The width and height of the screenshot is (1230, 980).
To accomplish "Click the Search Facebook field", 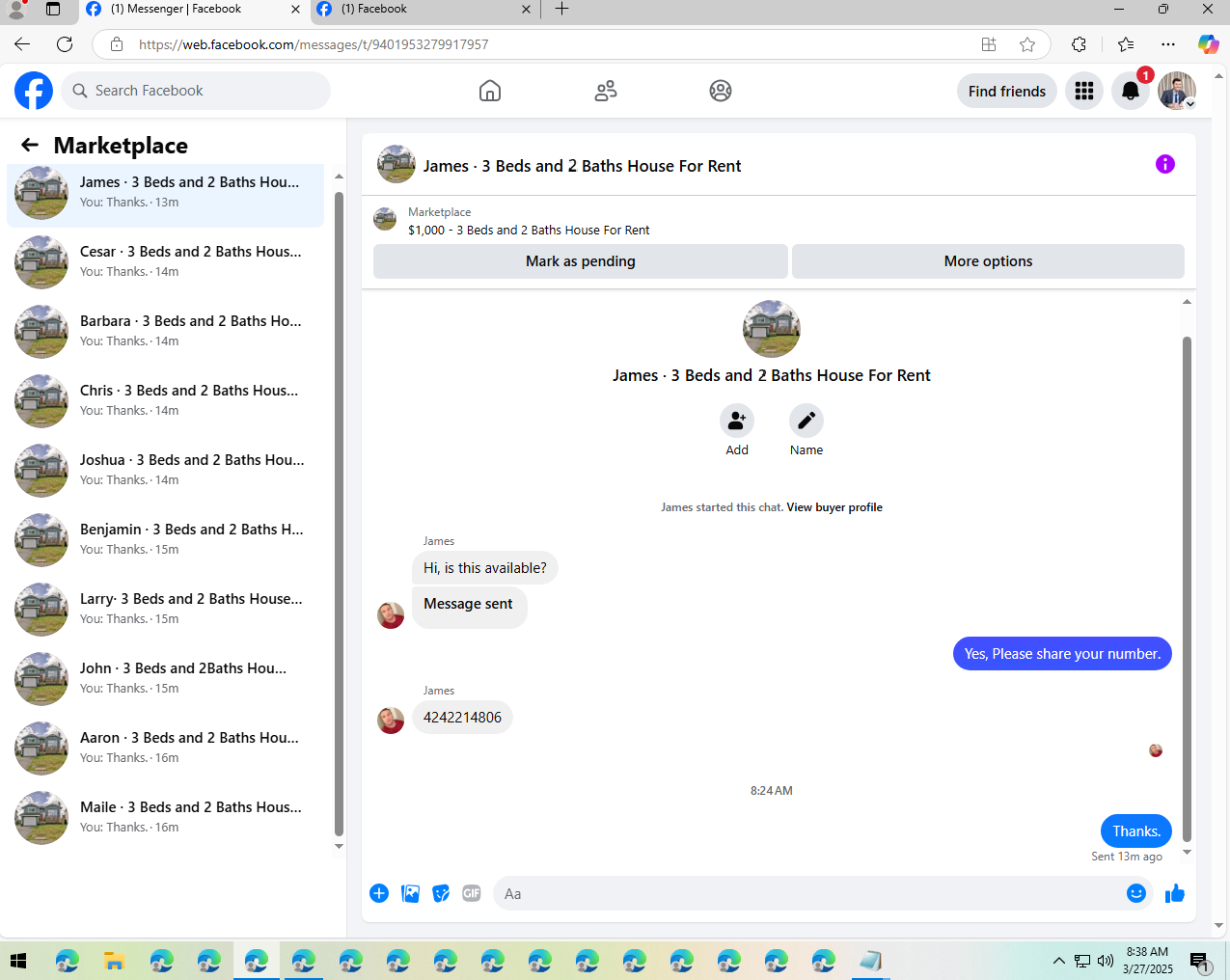I will point(197,91).
